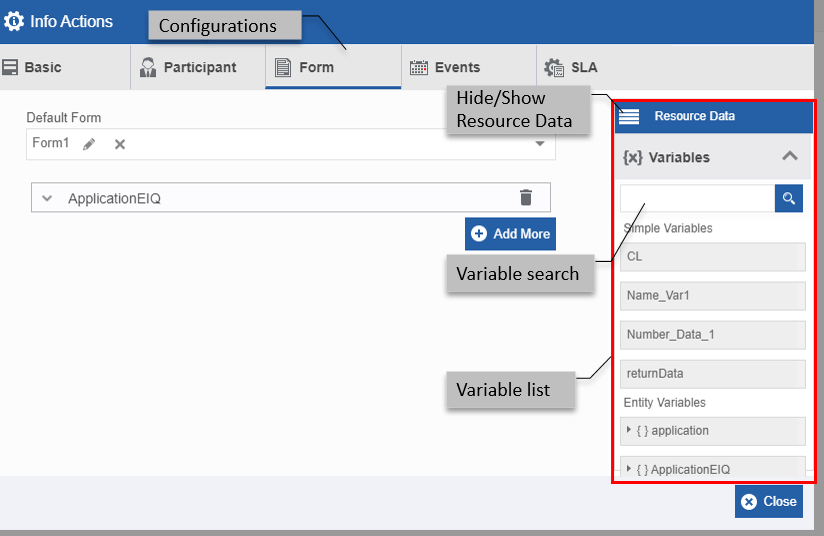The height and width of the screenshot is (536, 824).
Task: Select the CL simple variable
Action: click(713, 256)
